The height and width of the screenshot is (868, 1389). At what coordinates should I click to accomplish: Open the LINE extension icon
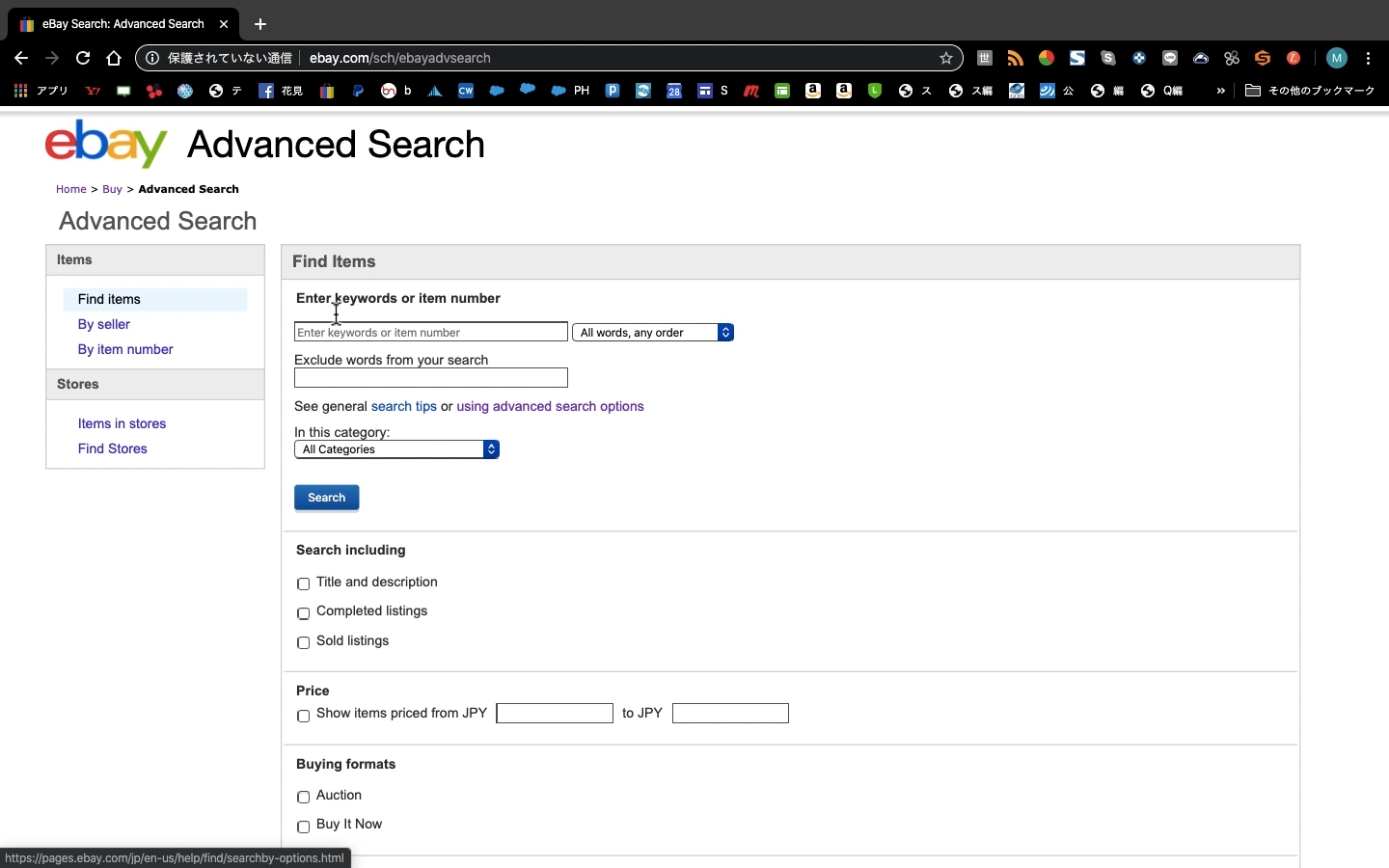pyautogui.click(x=1169, y=58)
